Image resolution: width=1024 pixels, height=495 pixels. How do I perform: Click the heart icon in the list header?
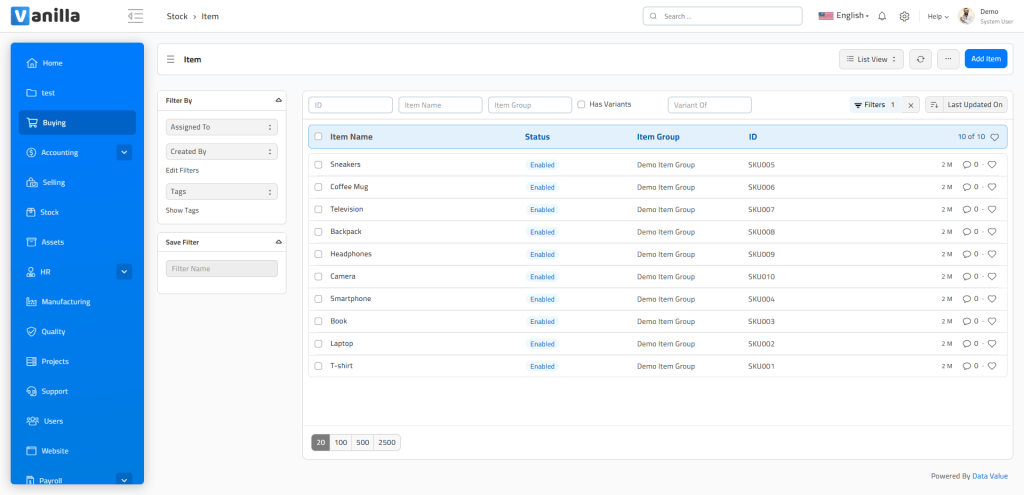coord(995,137)
